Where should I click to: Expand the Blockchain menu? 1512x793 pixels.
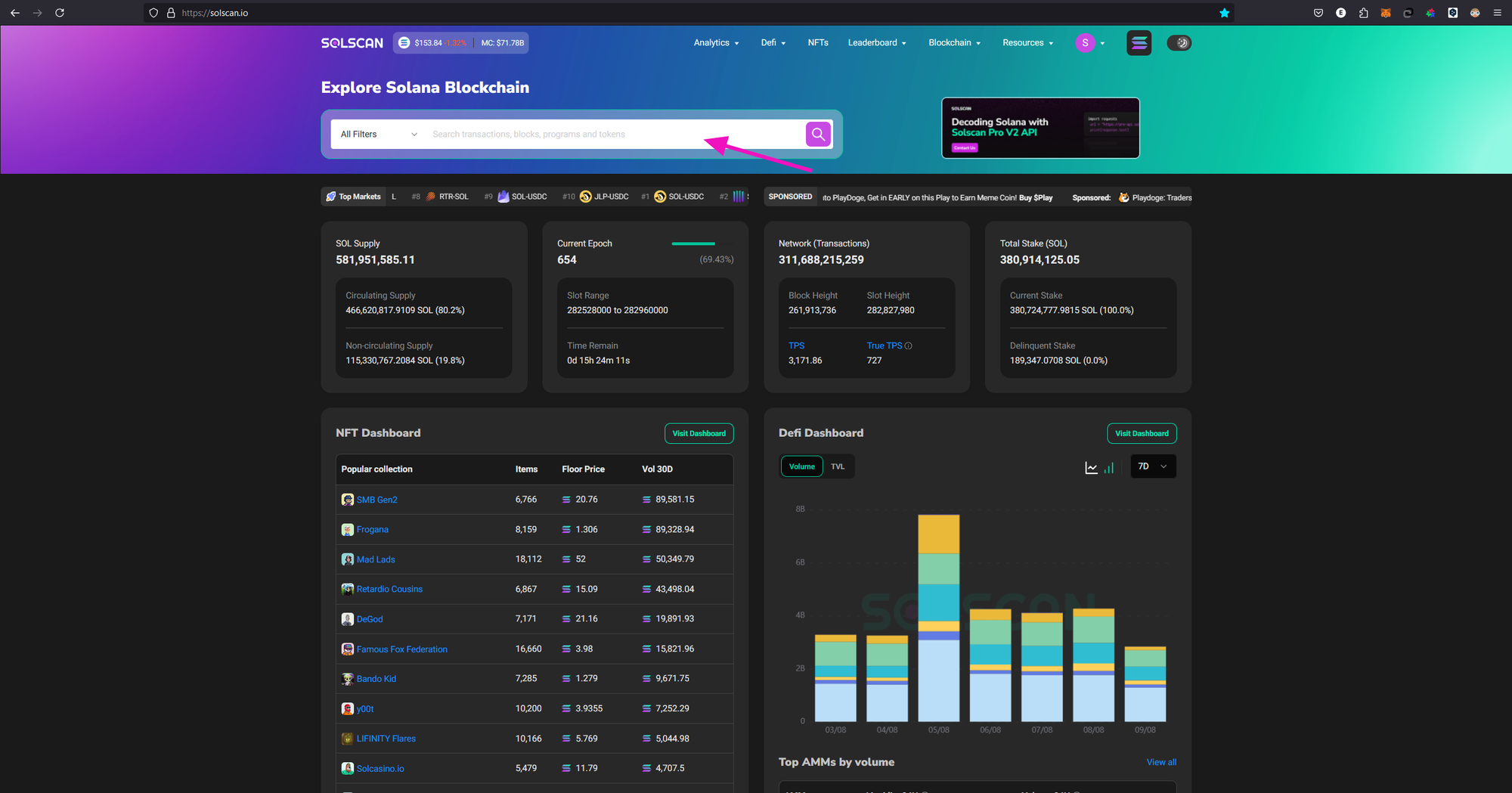tap(955, 43)
